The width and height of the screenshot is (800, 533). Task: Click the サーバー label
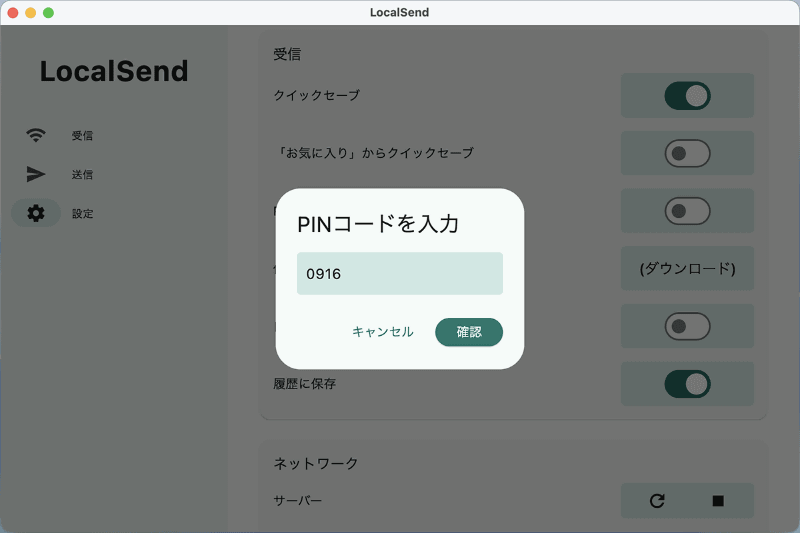pos(298,501)
